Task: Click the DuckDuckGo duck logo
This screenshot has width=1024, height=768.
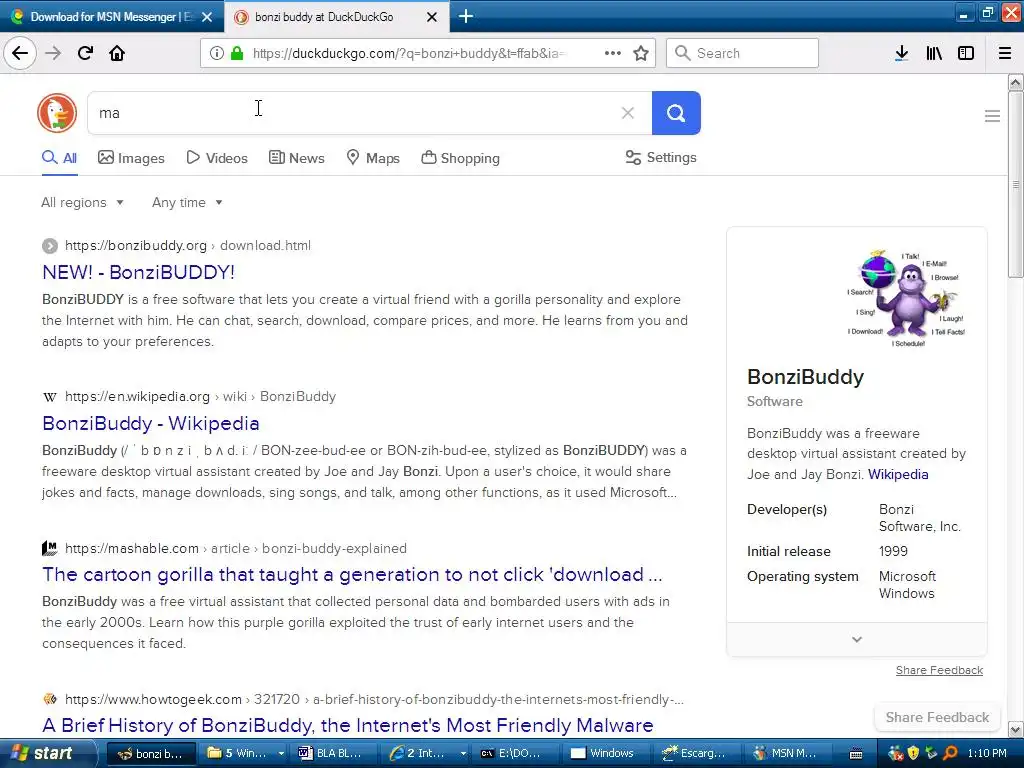Action: [x=57, y=113]
